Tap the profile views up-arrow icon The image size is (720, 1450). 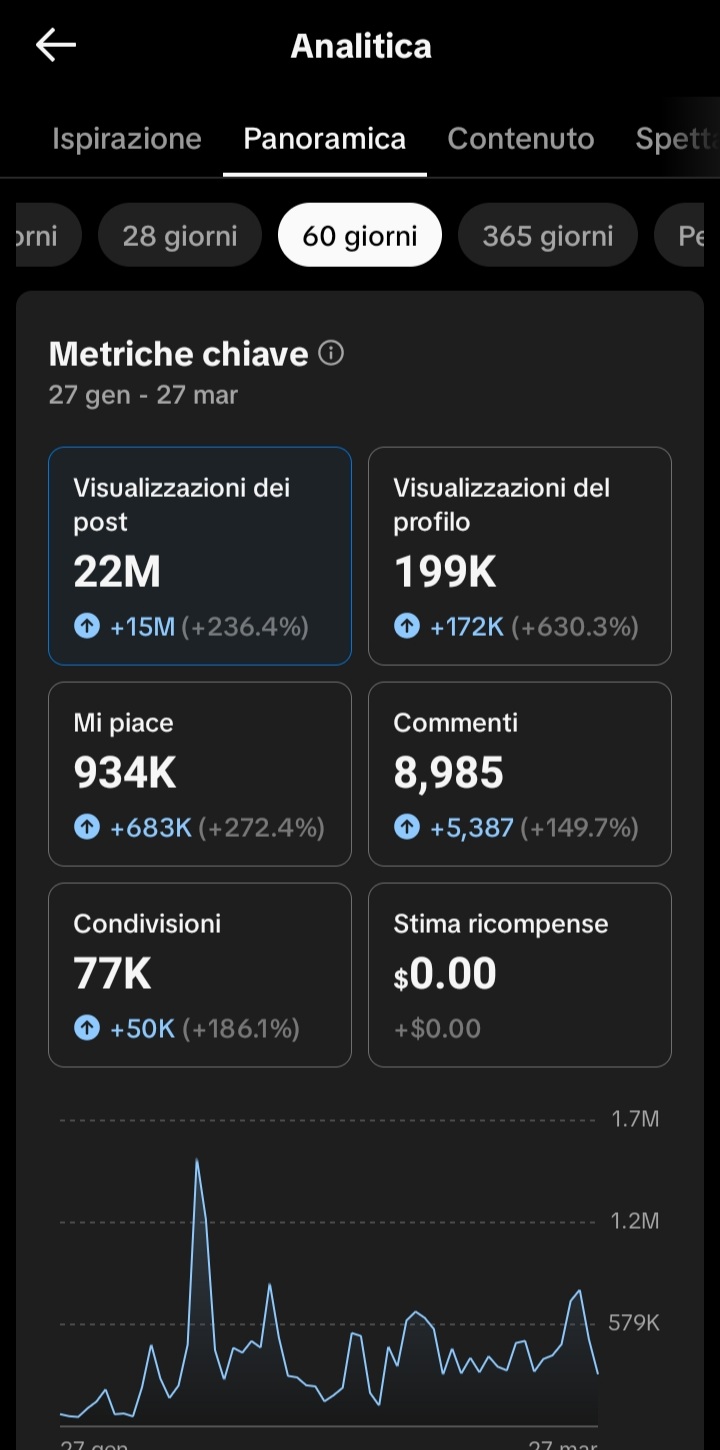[x=407, y=627]
